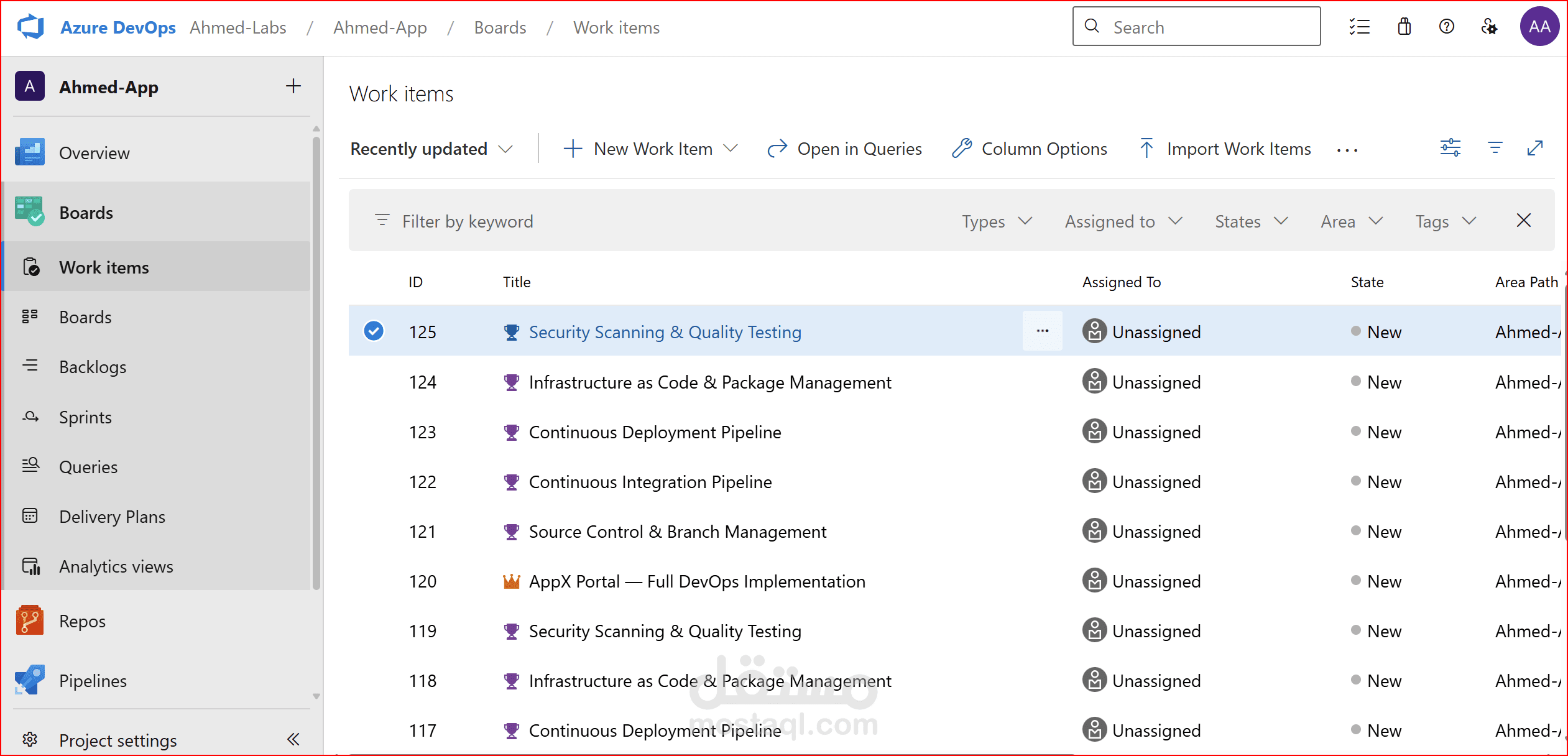Open the Marketplace bag icon in the header
This screenshot has width=1568, height=756.
click(1404, 26)
